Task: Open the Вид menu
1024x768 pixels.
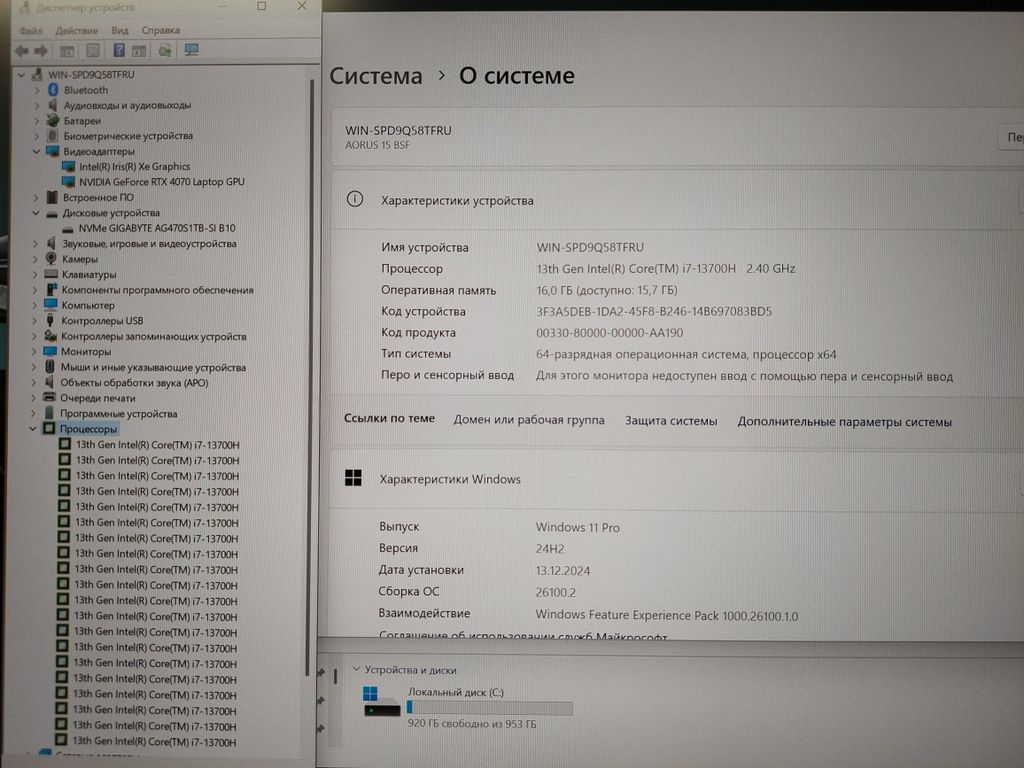Action: (120, 31)
